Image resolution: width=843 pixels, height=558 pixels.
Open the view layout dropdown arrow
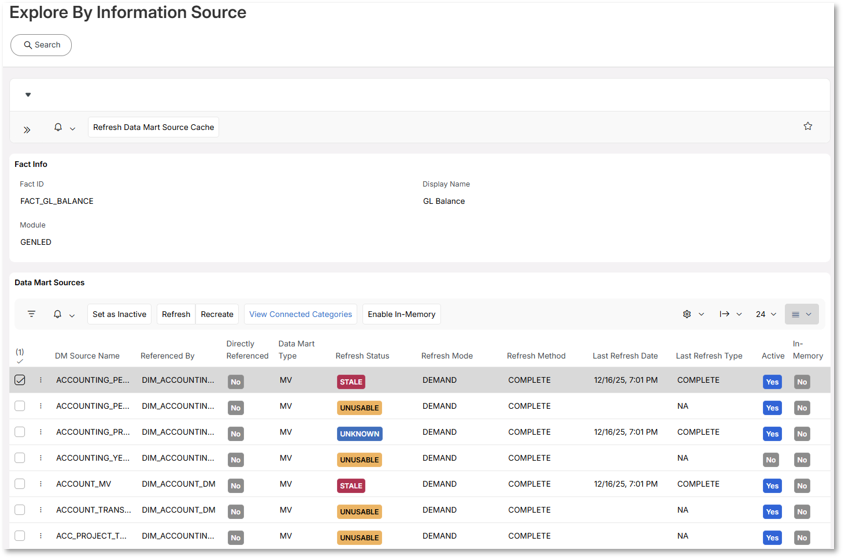809,314
